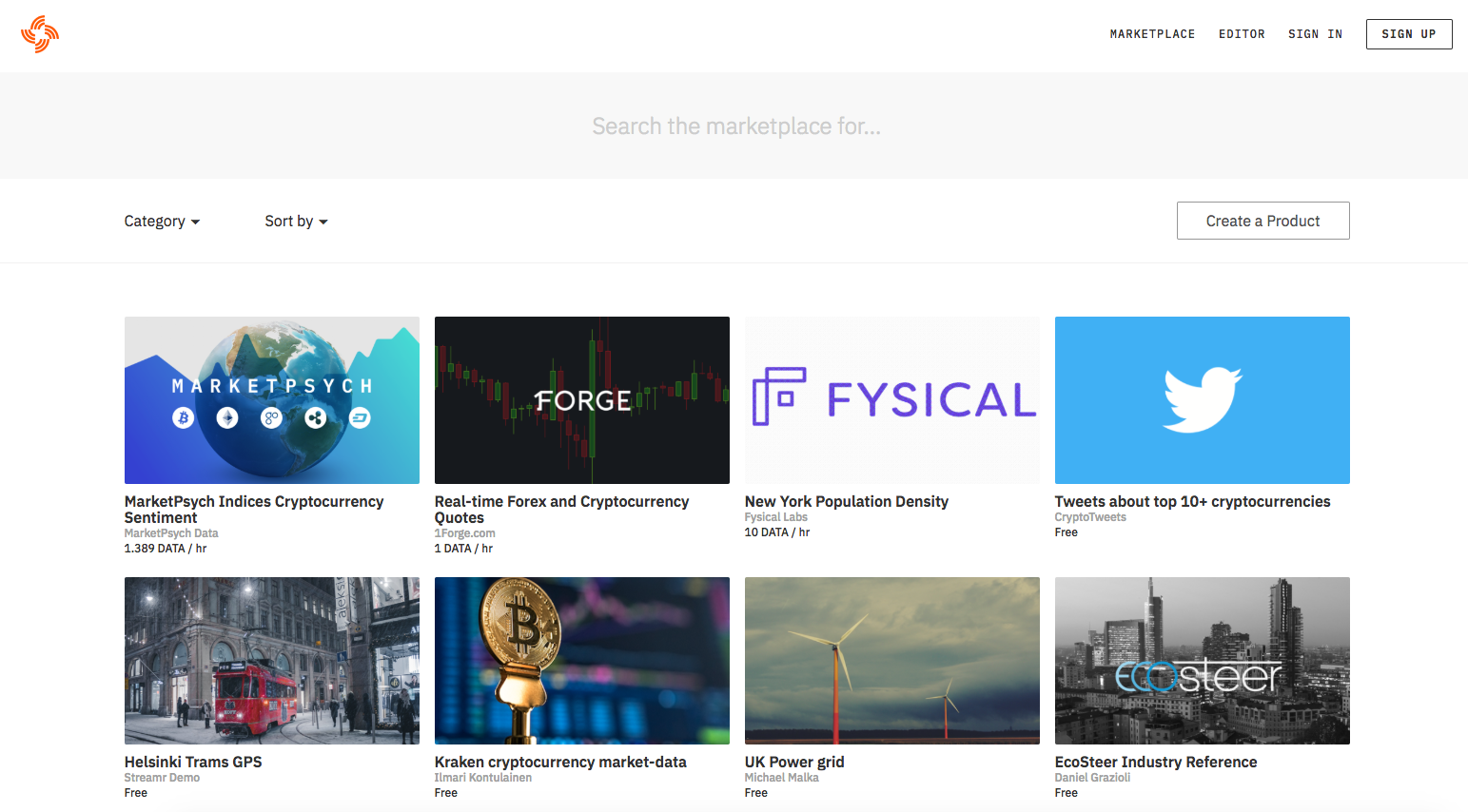Viewport: 1468px width, 812px height.
Task: Click the 10 DATA / hr price
Action: tap(777, 532)
